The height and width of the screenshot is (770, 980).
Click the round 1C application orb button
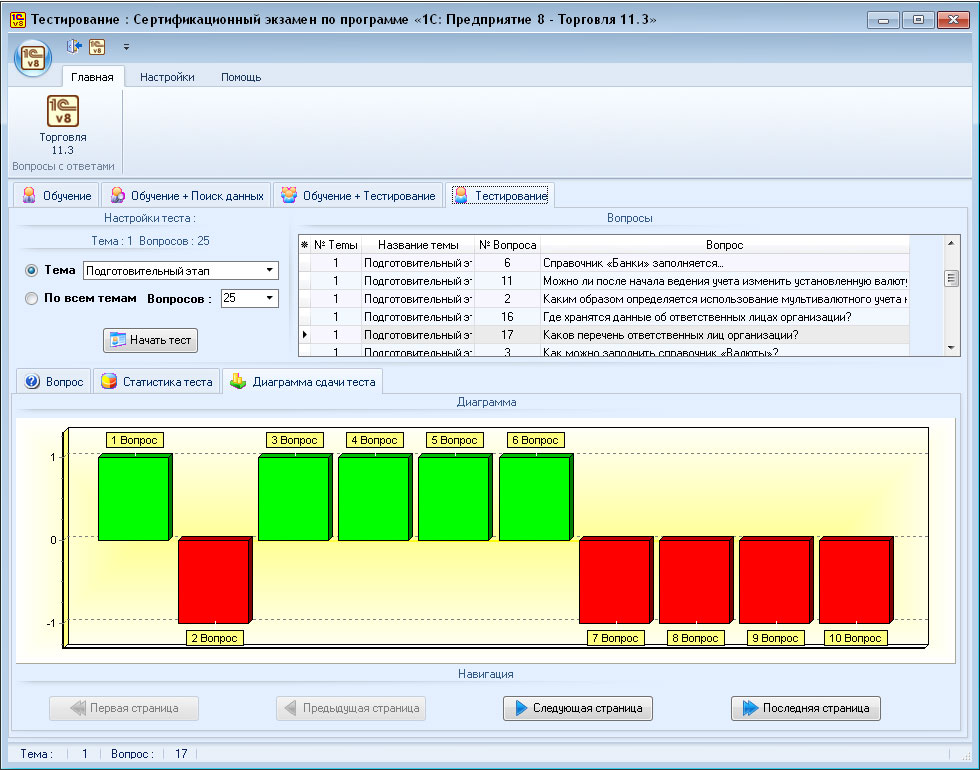click(33, 57)
